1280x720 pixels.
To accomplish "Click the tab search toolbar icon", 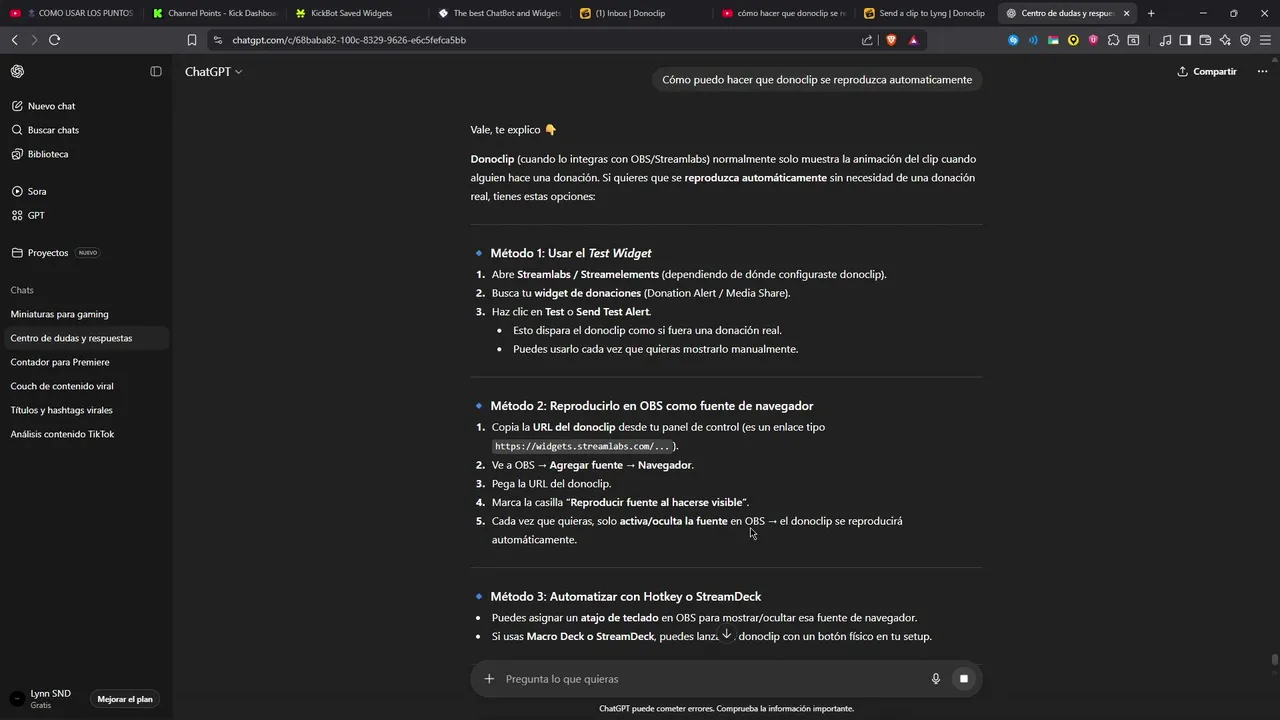I will tap(1133, 40).
